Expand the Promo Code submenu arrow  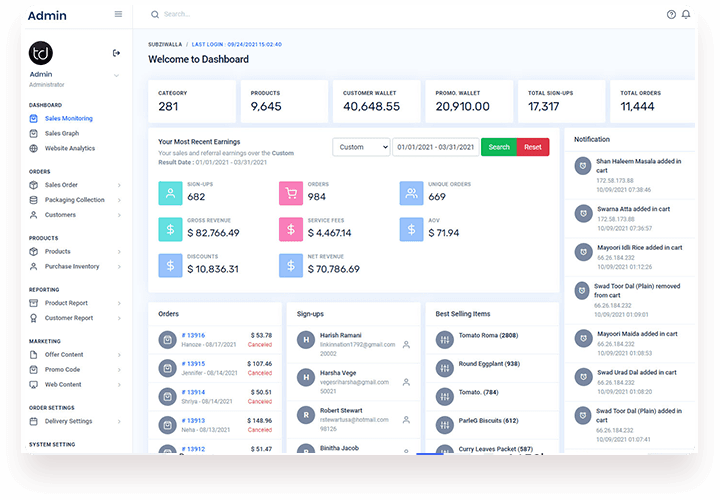pyautogui.click(x=119, y=370)
